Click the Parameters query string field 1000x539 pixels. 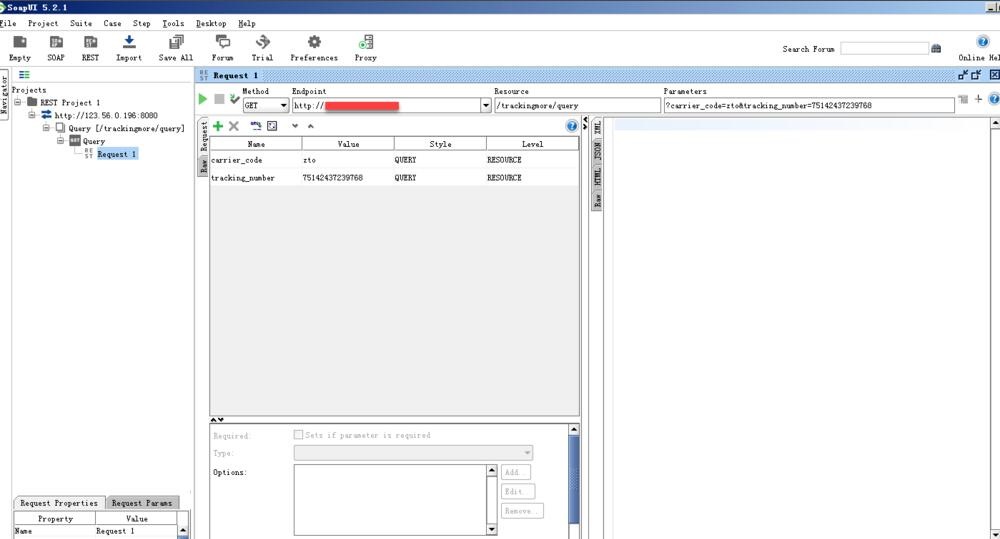pyautogui.click(x=809, y=105)
